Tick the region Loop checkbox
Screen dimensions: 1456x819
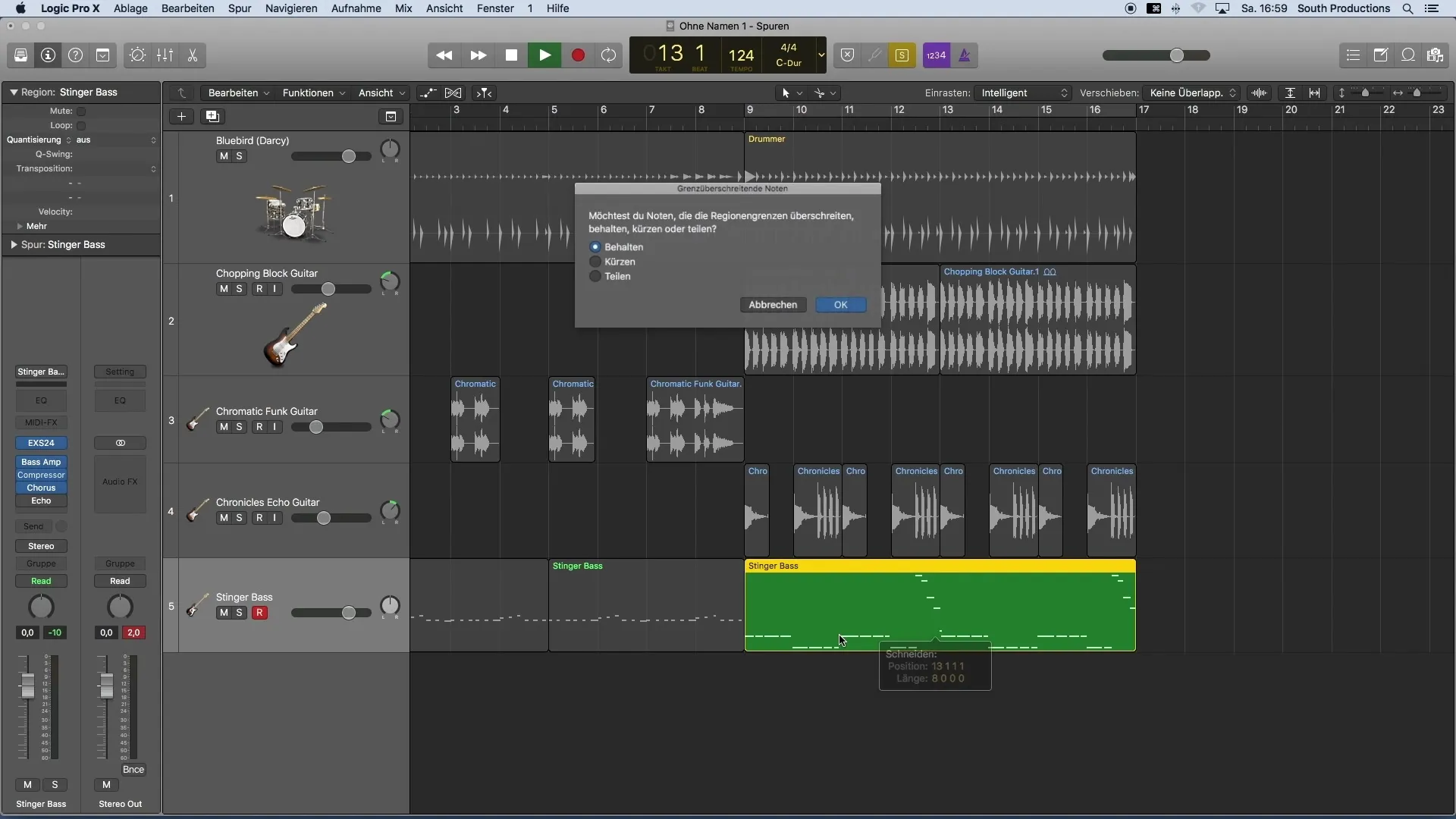point(81,126)
